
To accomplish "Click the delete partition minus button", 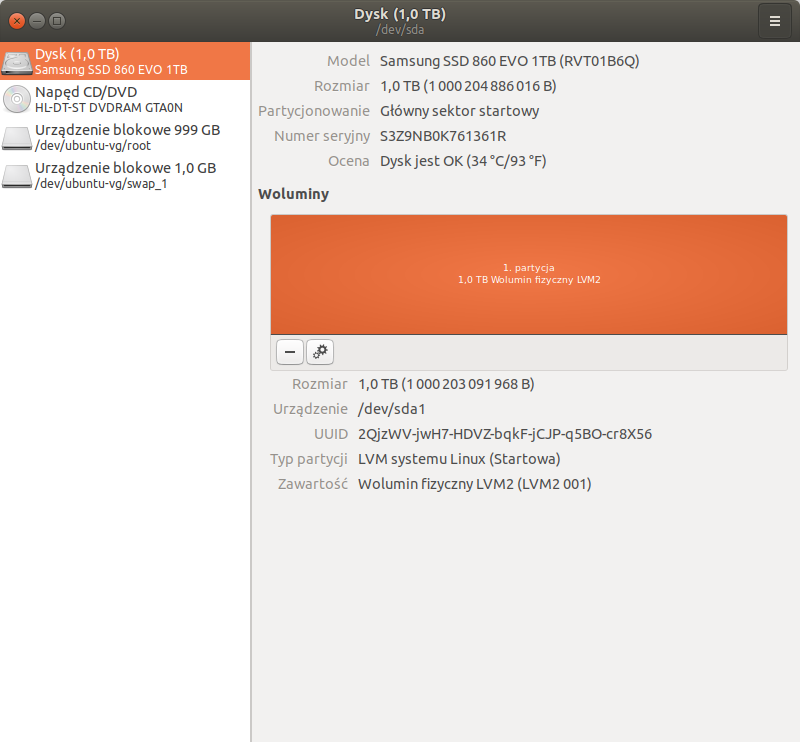I will tap(290, 352).
